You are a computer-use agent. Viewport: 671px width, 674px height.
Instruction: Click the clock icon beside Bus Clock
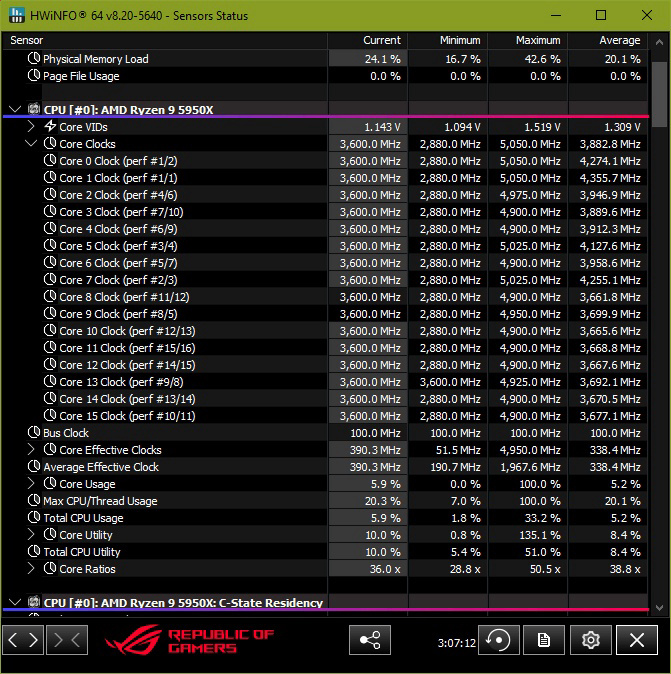(34, 432)
